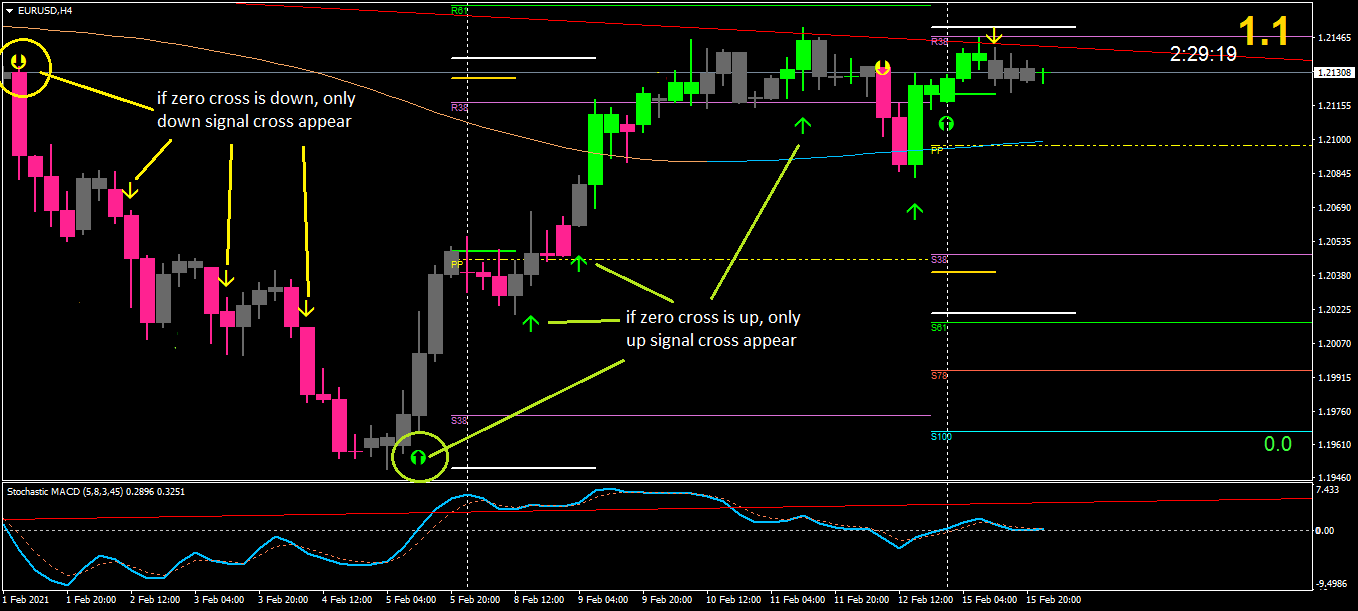Click yellow down signal arrow above 15 Feb 04:00 candles
This screenshot has height=611, width=1358.
[993, 37]
